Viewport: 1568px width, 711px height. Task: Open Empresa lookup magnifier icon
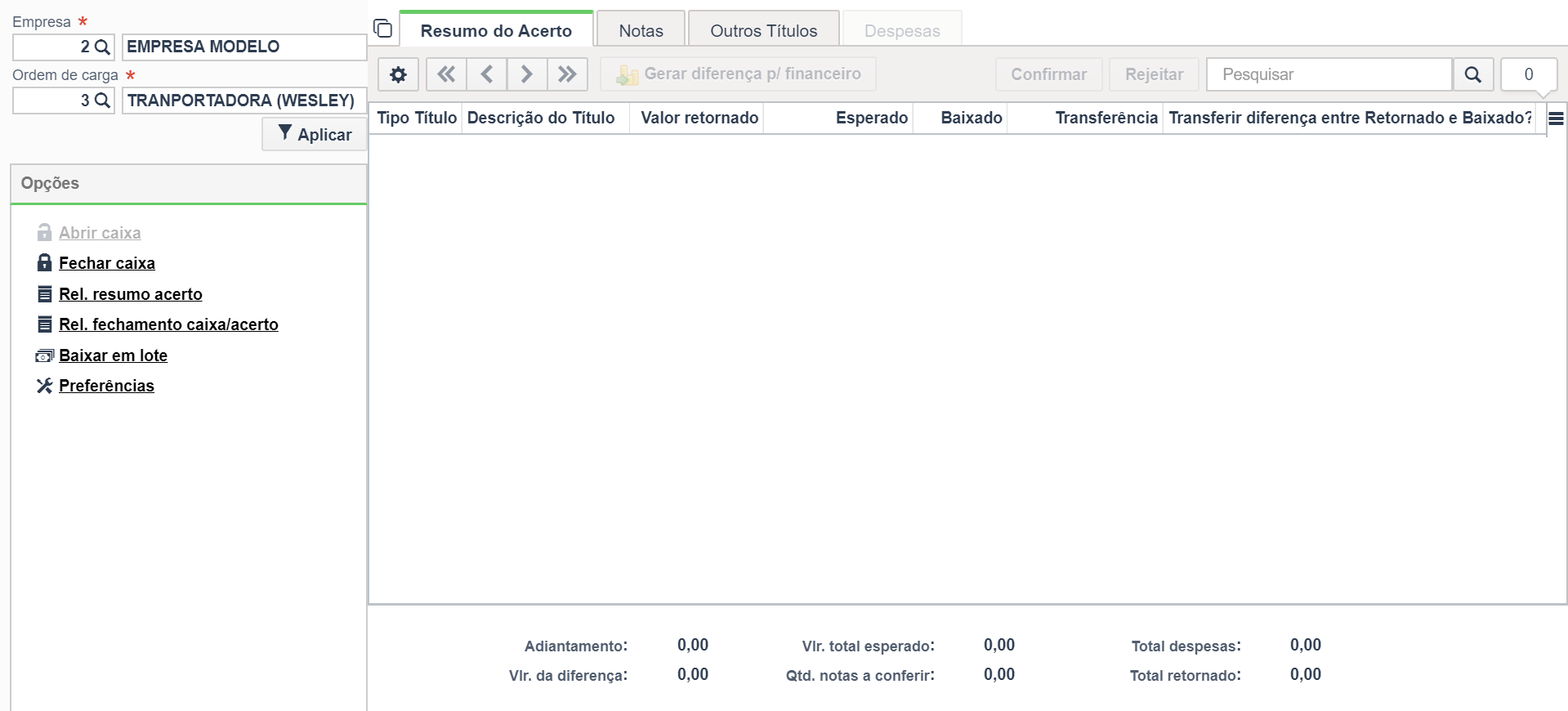point(102,47)
